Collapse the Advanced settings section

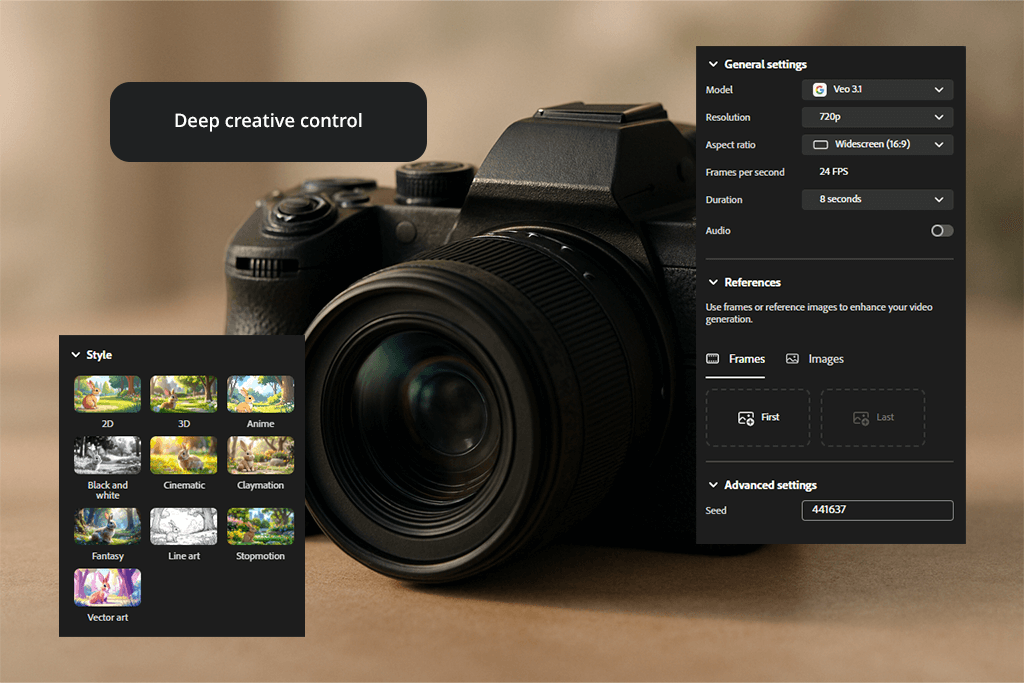[x=713, y=484]
